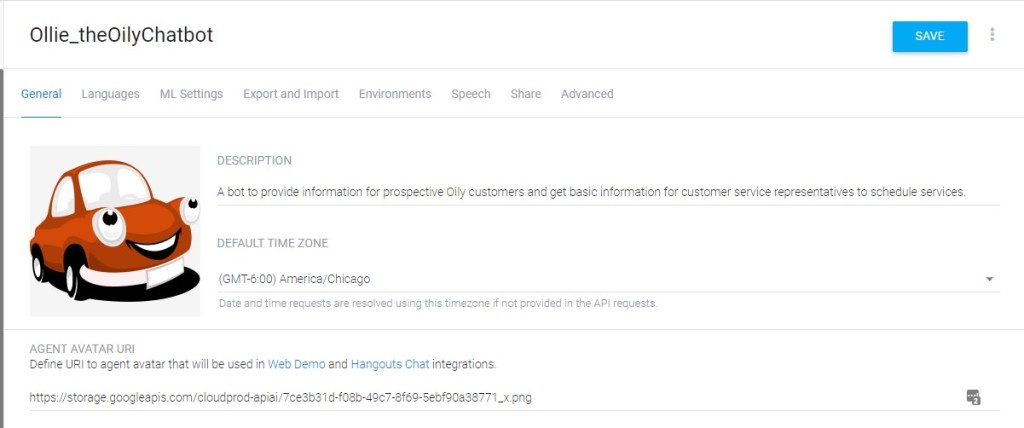Click the password manager icon in the URI field
This screenshot has height=428, width=1024.
973,397
